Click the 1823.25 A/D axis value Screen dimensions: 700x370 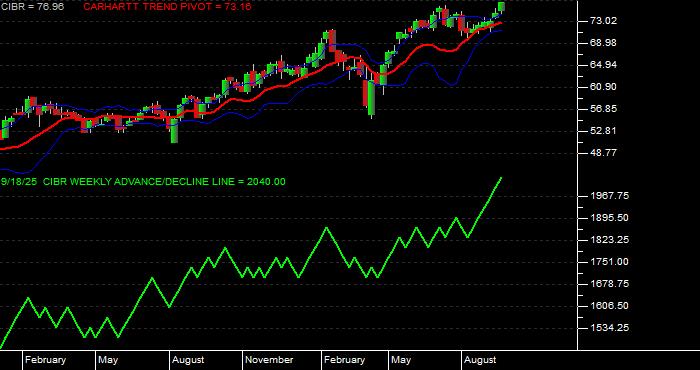pyautogui.click(x=609, y=240)
